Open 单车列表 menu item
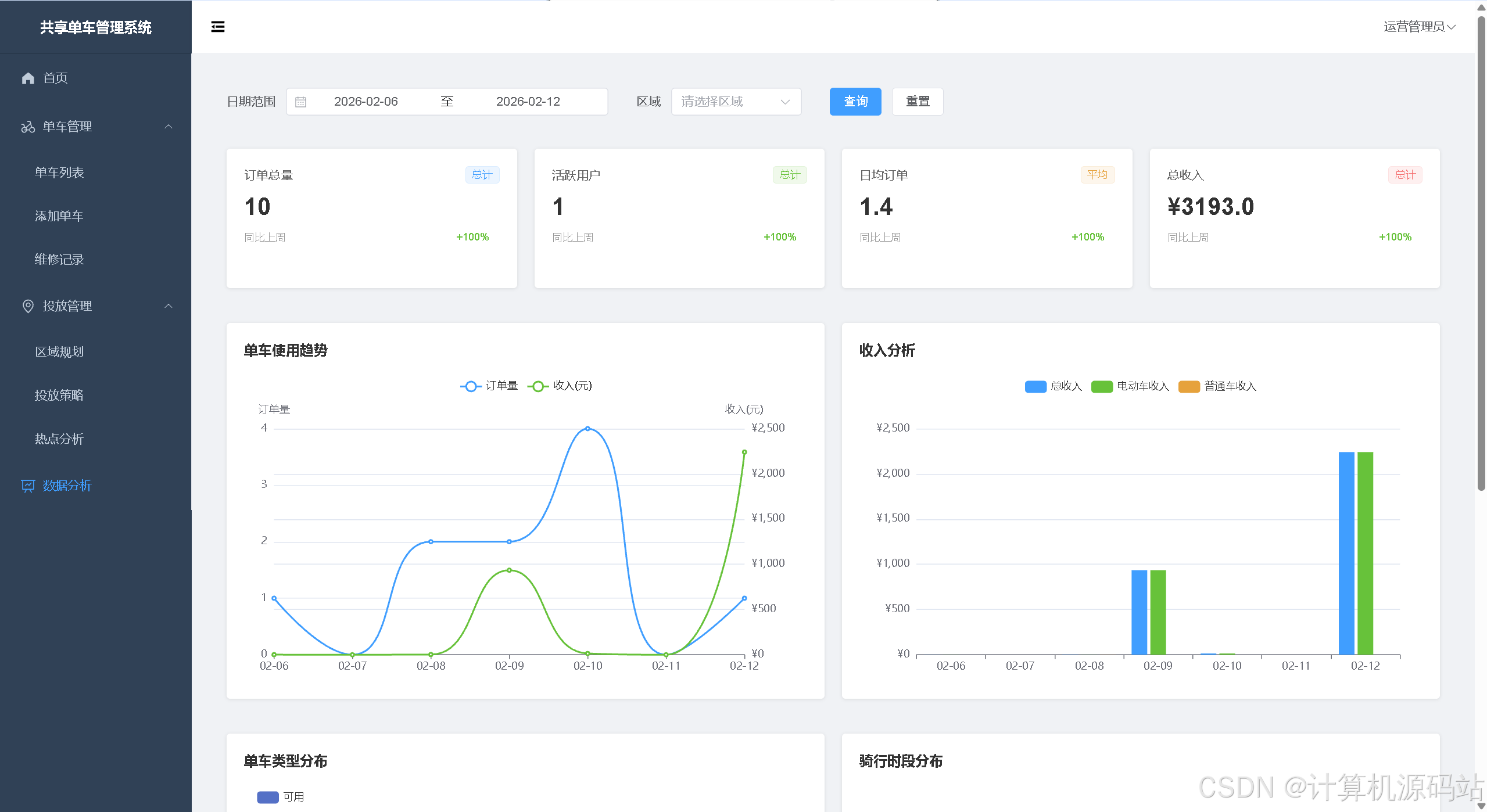1487x812 pixels. pyautogui.click(x=59, y=173)
